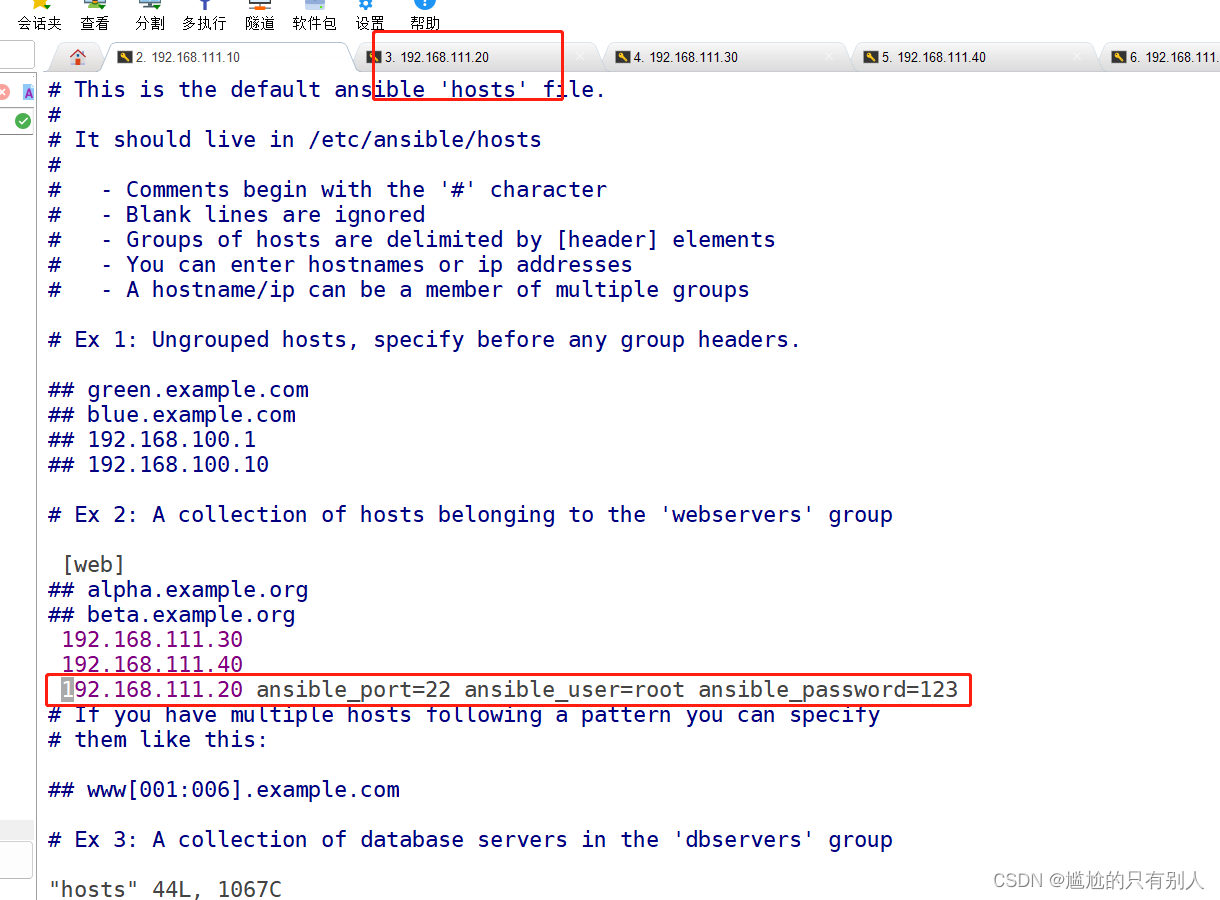Viewport: 1220px width, 900px height.
Task: Click the line "# It should live in /etc/ansible/hosts"
Action: pos(295,140)
